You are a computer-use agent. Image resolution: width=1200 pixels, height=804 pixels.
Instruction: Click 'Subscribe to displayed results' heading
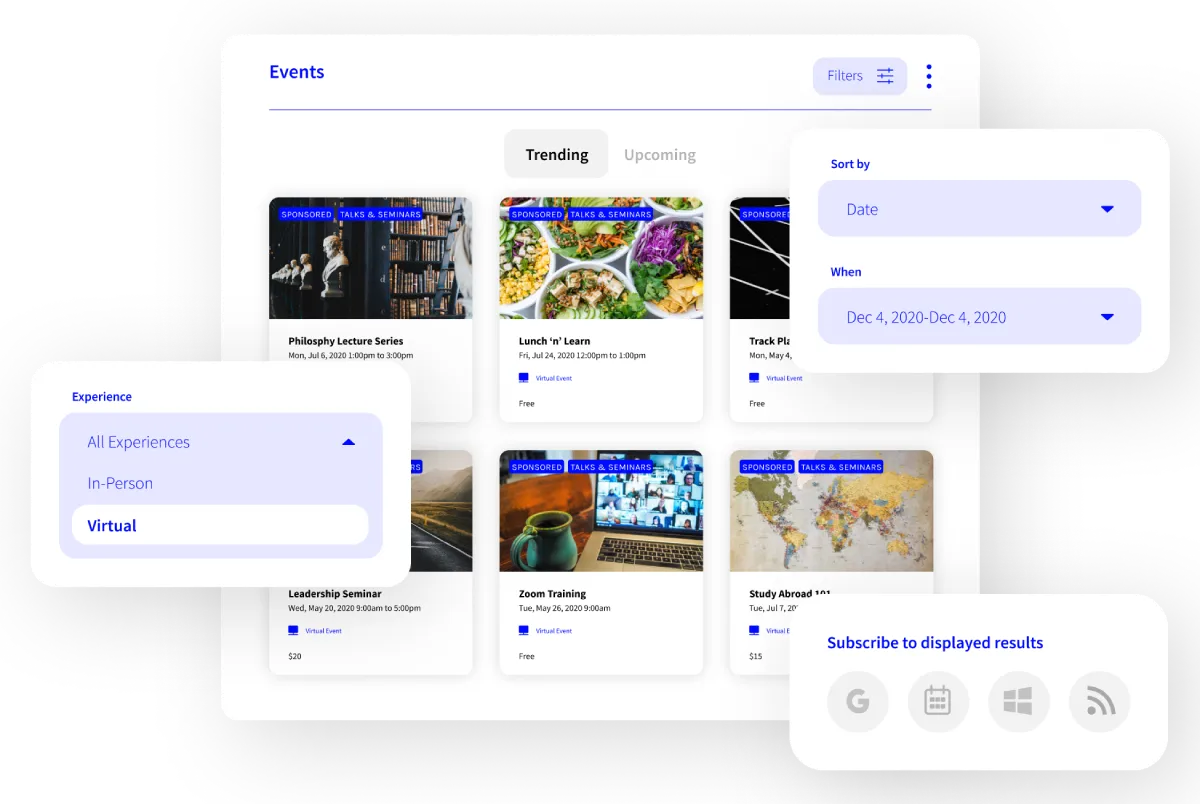(935, 643)
